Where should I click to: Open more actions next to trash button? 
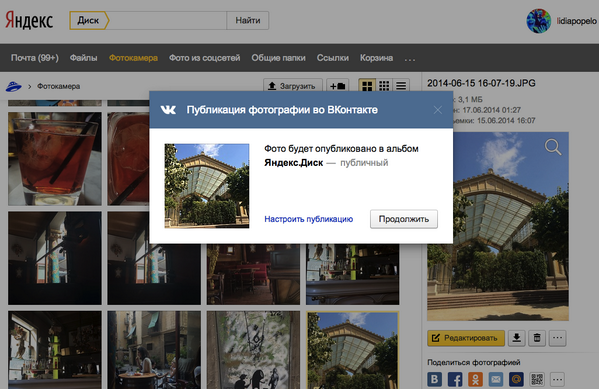(557, 338)
